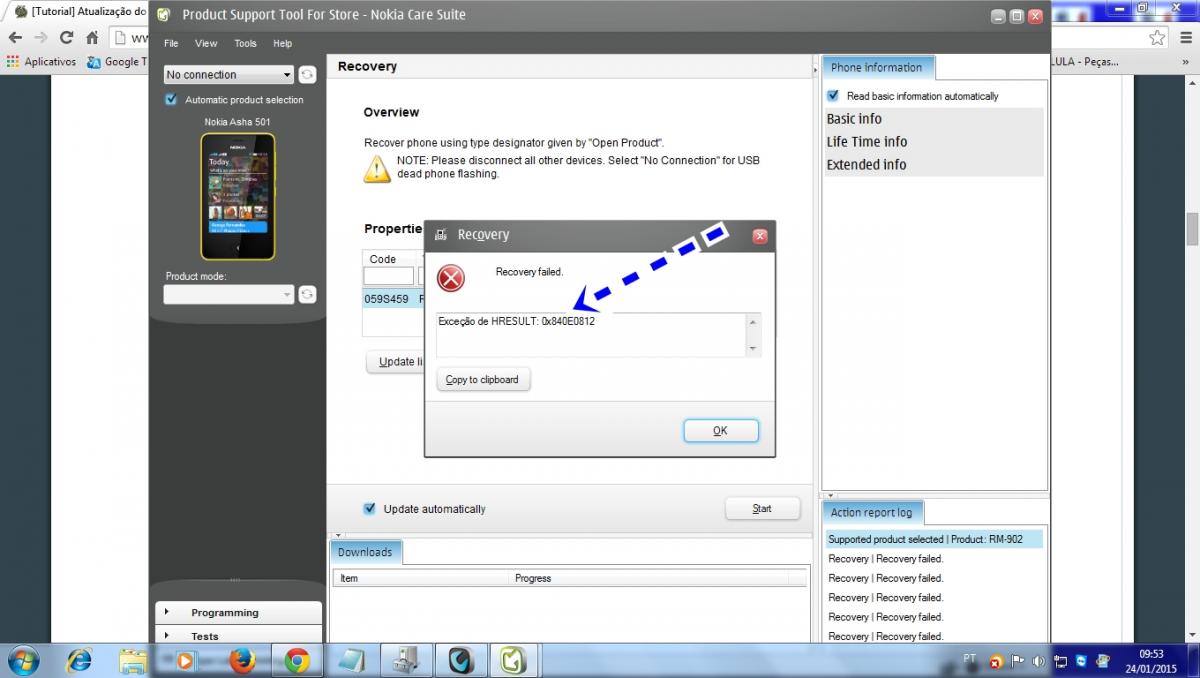The height and width of the screenshot is (678, 1200).
Task: Click the Item column header in Downloads
Action: 421,578
